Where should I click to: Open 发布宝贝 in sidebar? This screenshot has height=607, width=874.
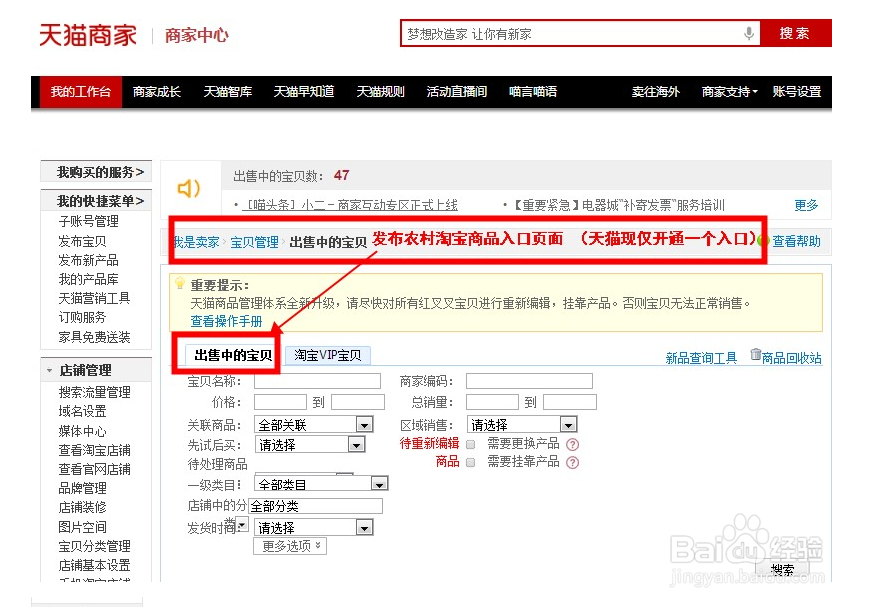click(x=82, y=241)
